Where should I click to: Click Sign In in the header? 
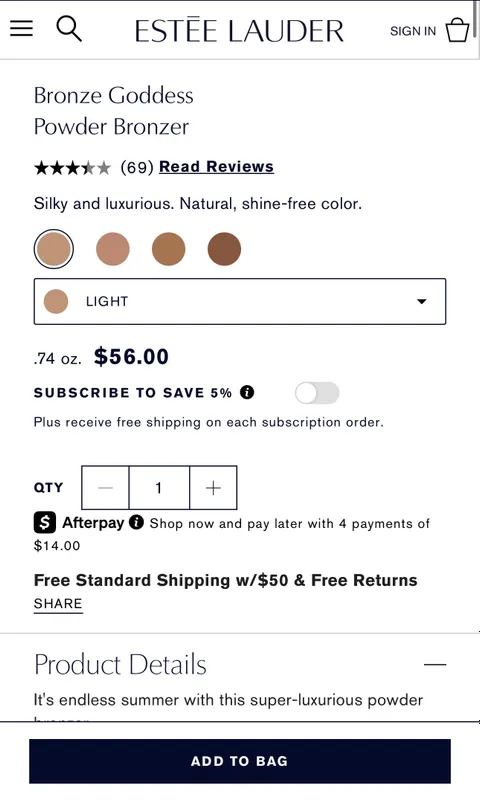[x=413, y=31]
